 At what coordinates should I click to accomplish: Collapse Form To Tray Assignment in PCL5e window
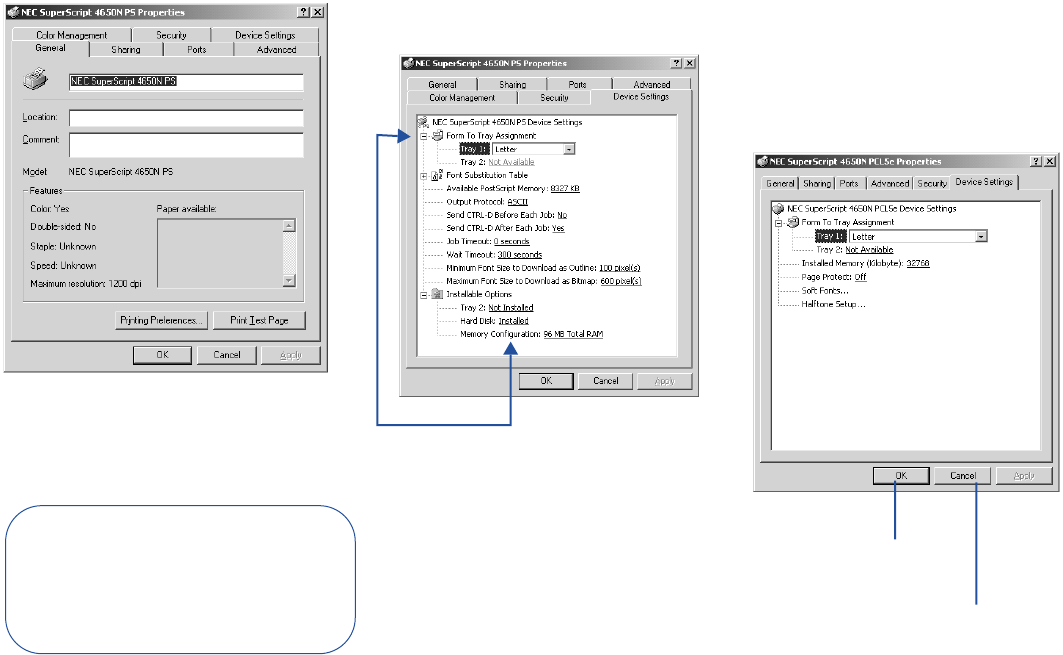[x=779, y=223]
